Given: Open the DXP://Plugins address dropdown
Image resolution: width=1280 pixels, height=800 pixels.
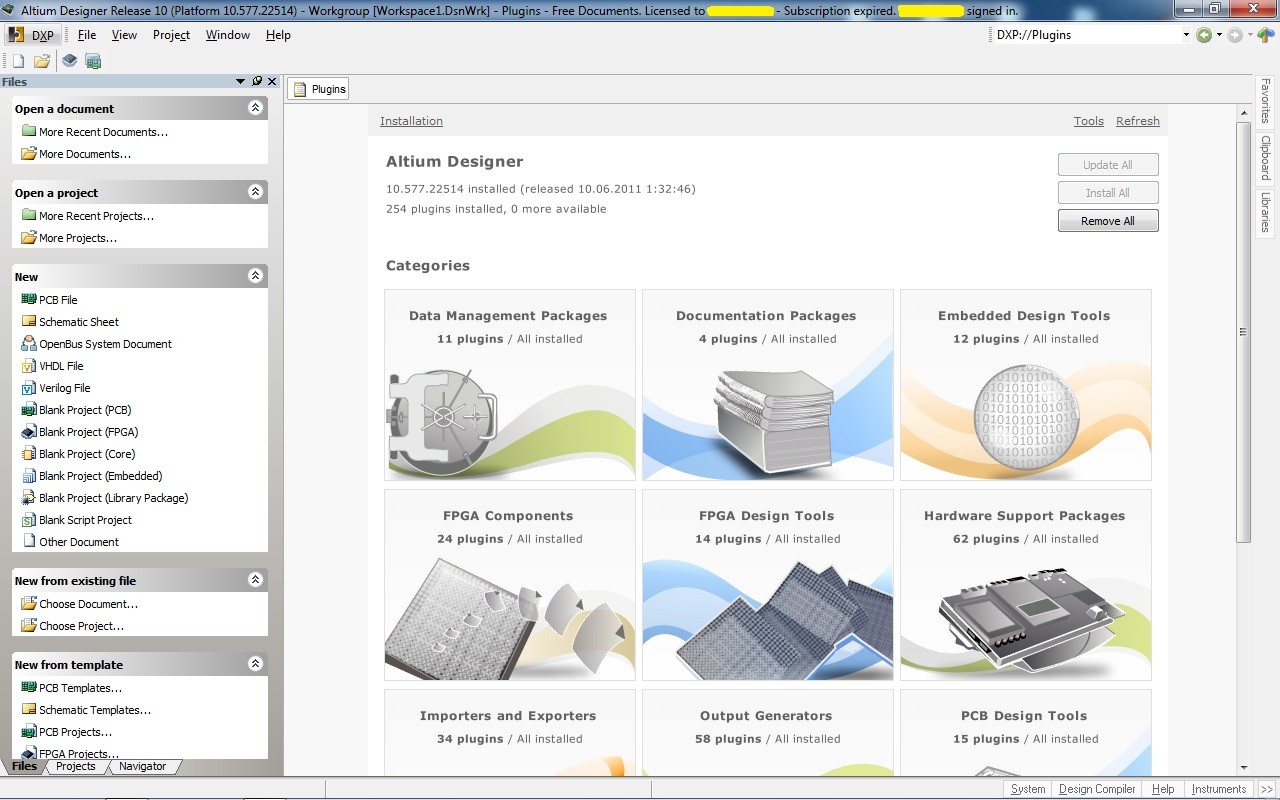Looking at the screenshot, I should coord(1186,35).
